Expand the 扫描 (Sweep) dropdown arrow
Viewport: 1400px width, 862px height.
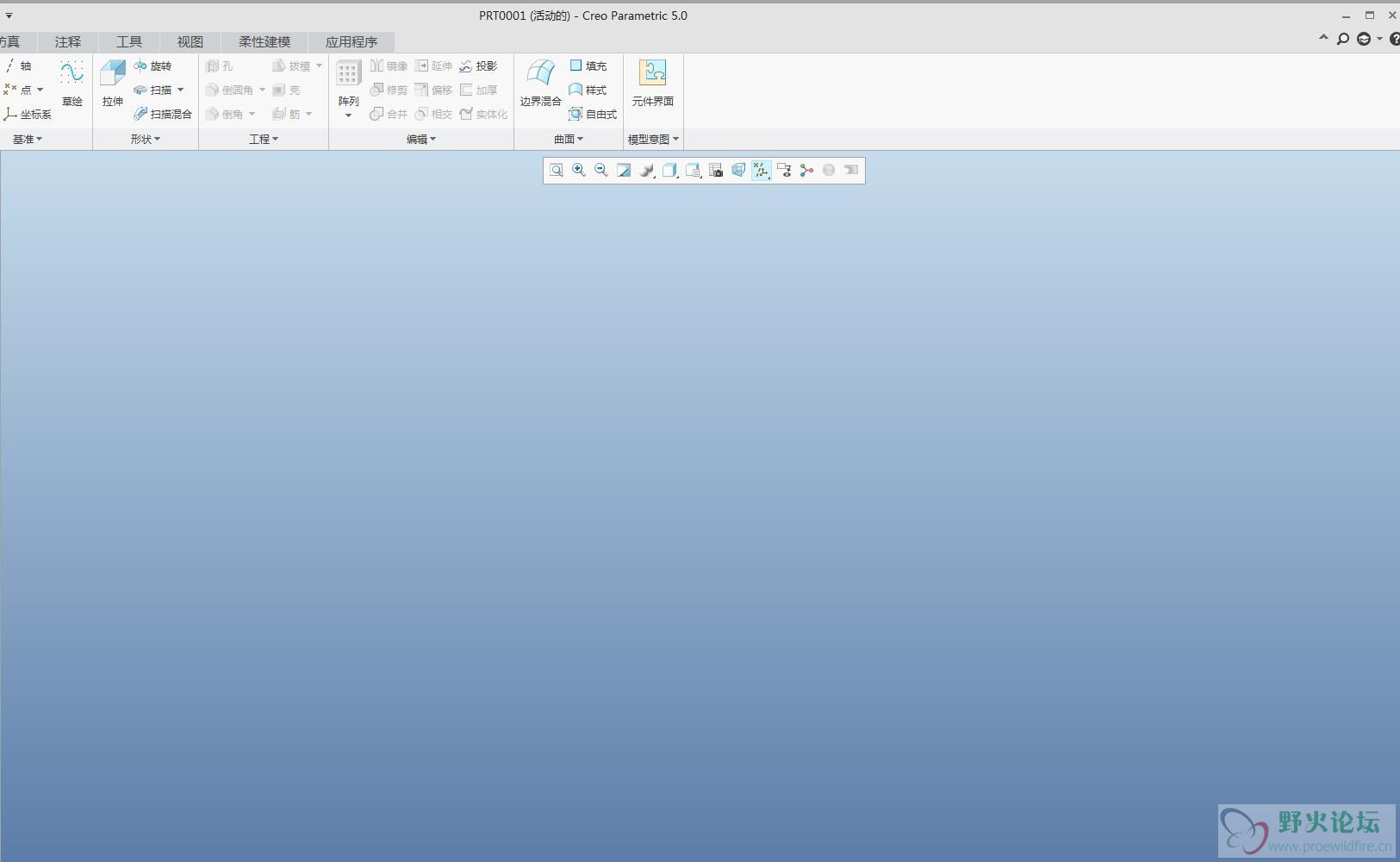point(180,90)
